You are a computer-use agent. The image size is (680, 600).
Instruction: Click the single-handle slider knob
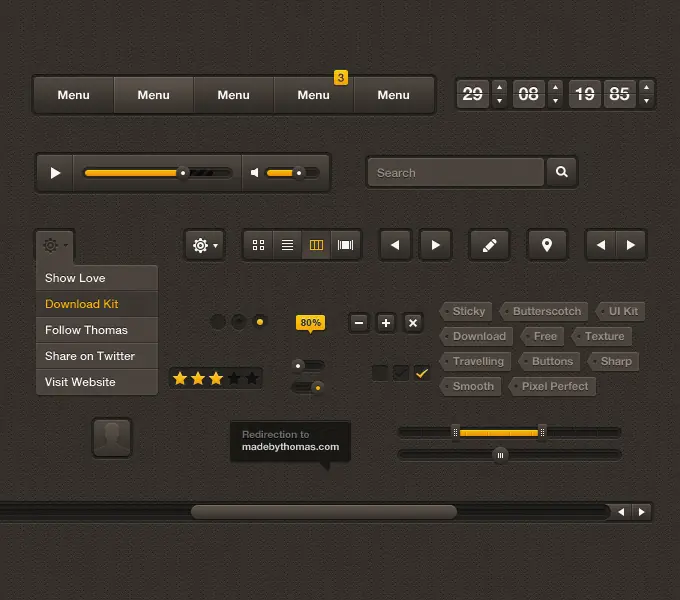point(500,455)
